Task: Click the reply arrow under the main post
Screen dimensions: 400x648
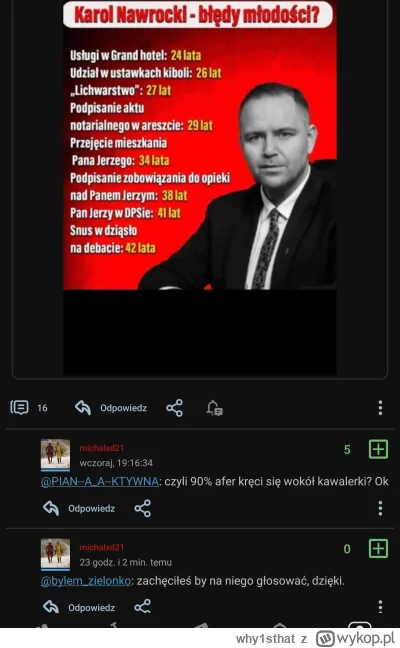Action: click(83, 408)
